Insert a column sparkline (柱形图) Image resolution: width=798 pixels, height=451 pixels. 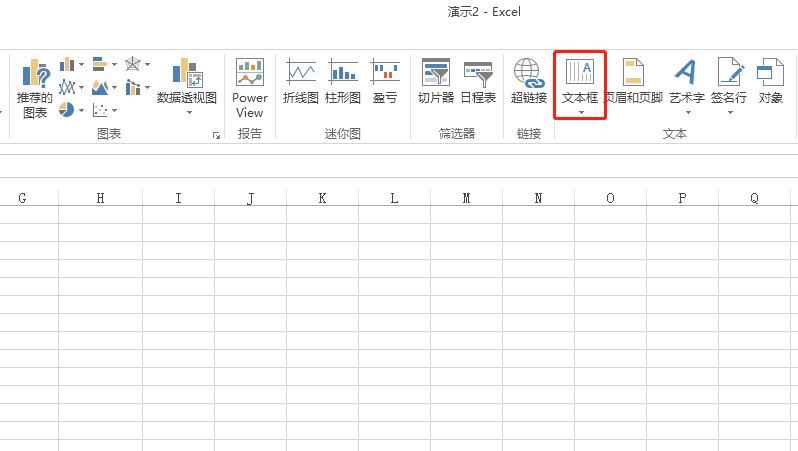342,82
